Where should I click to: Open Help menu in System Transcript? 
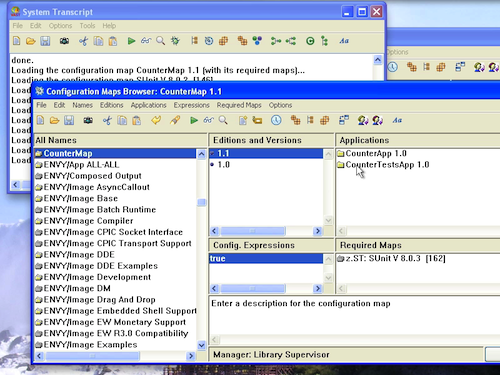[x=109, y=26]
